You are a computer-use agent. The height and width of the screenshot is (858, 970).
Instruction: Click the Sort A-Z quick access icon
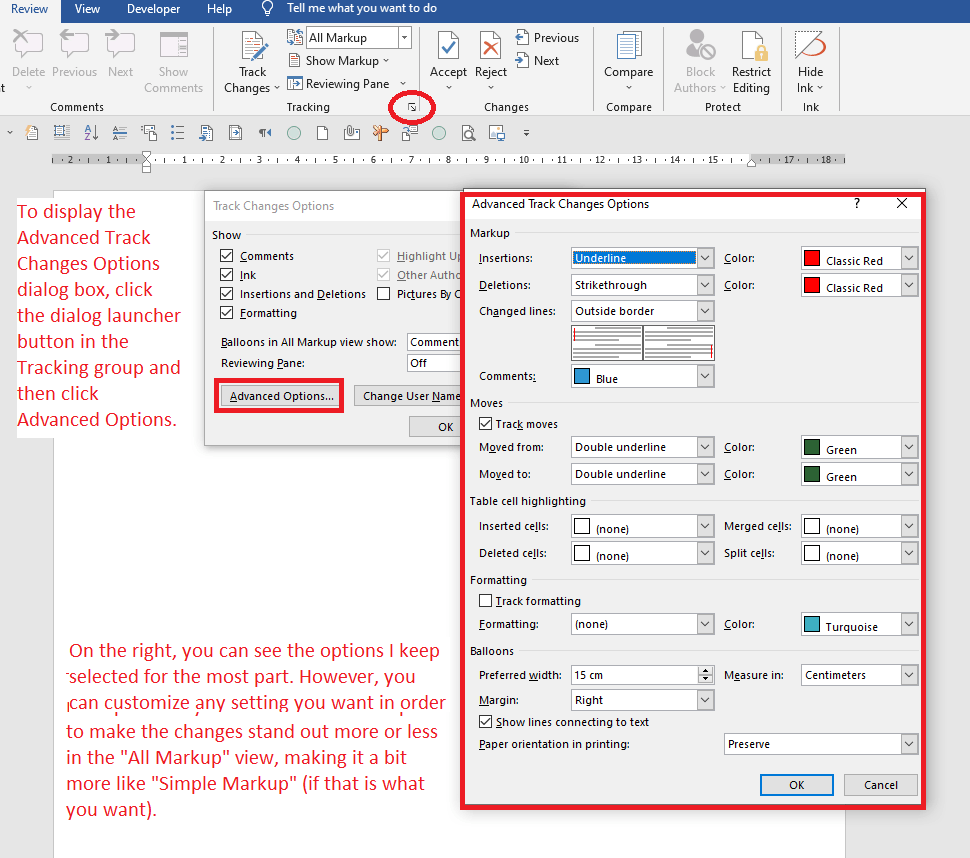point(91,132)
